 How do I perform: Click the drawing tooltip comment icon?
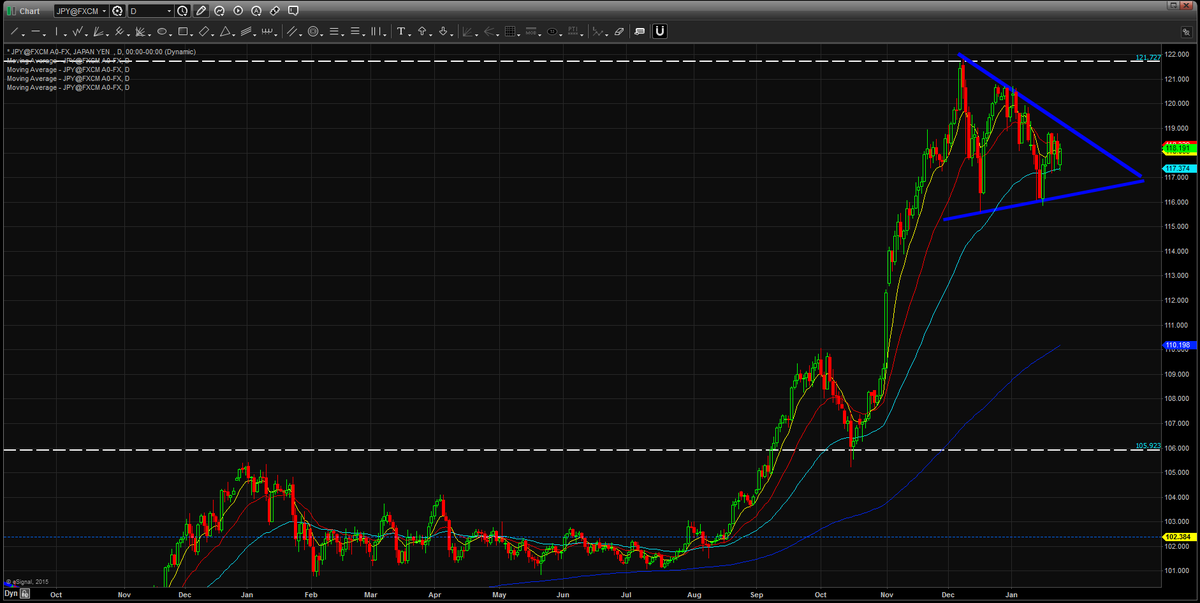coord(640,31)
